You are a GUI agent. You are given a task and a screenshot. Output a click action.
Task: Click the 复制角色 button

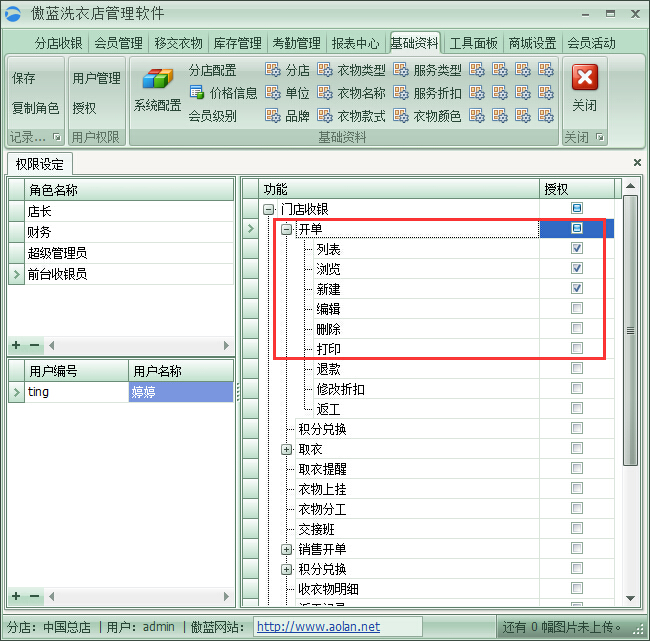tap(35, 108)
